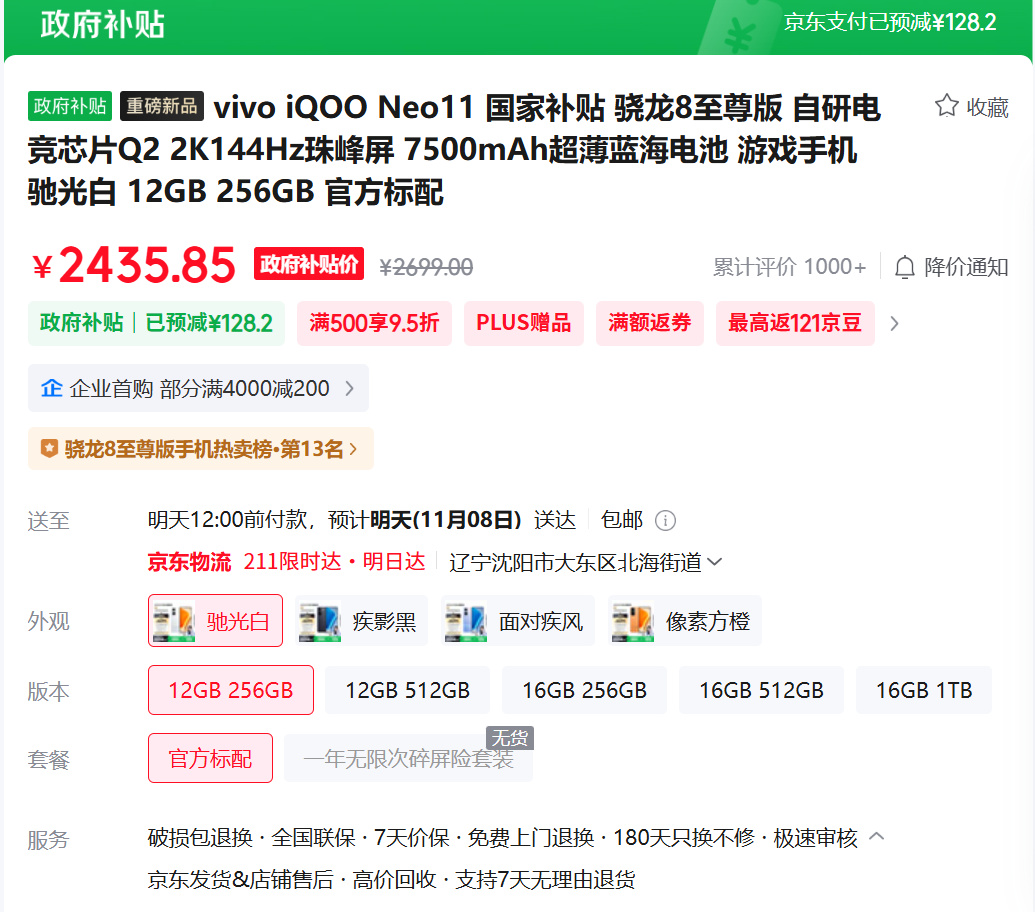Click the 像素方橙 phone thumbnail

point(633,621)
